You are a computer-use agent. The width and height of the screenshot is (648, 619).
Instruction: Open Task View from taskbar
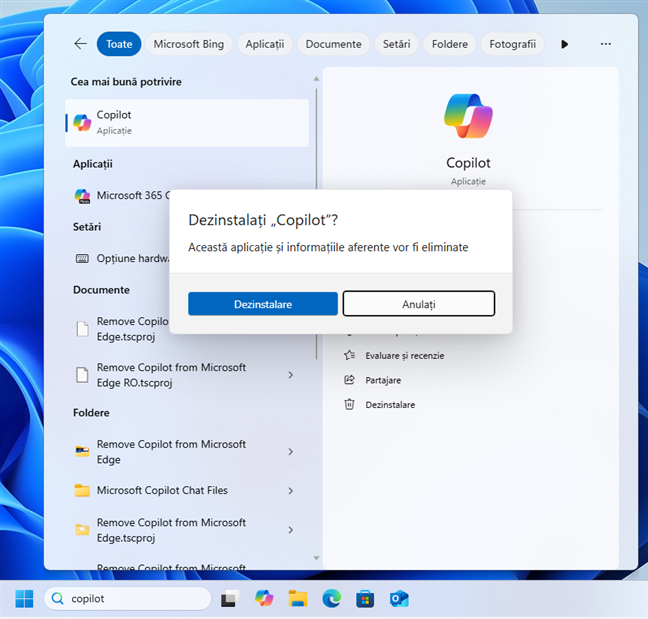pyautogui.click(x=230, y=598)
